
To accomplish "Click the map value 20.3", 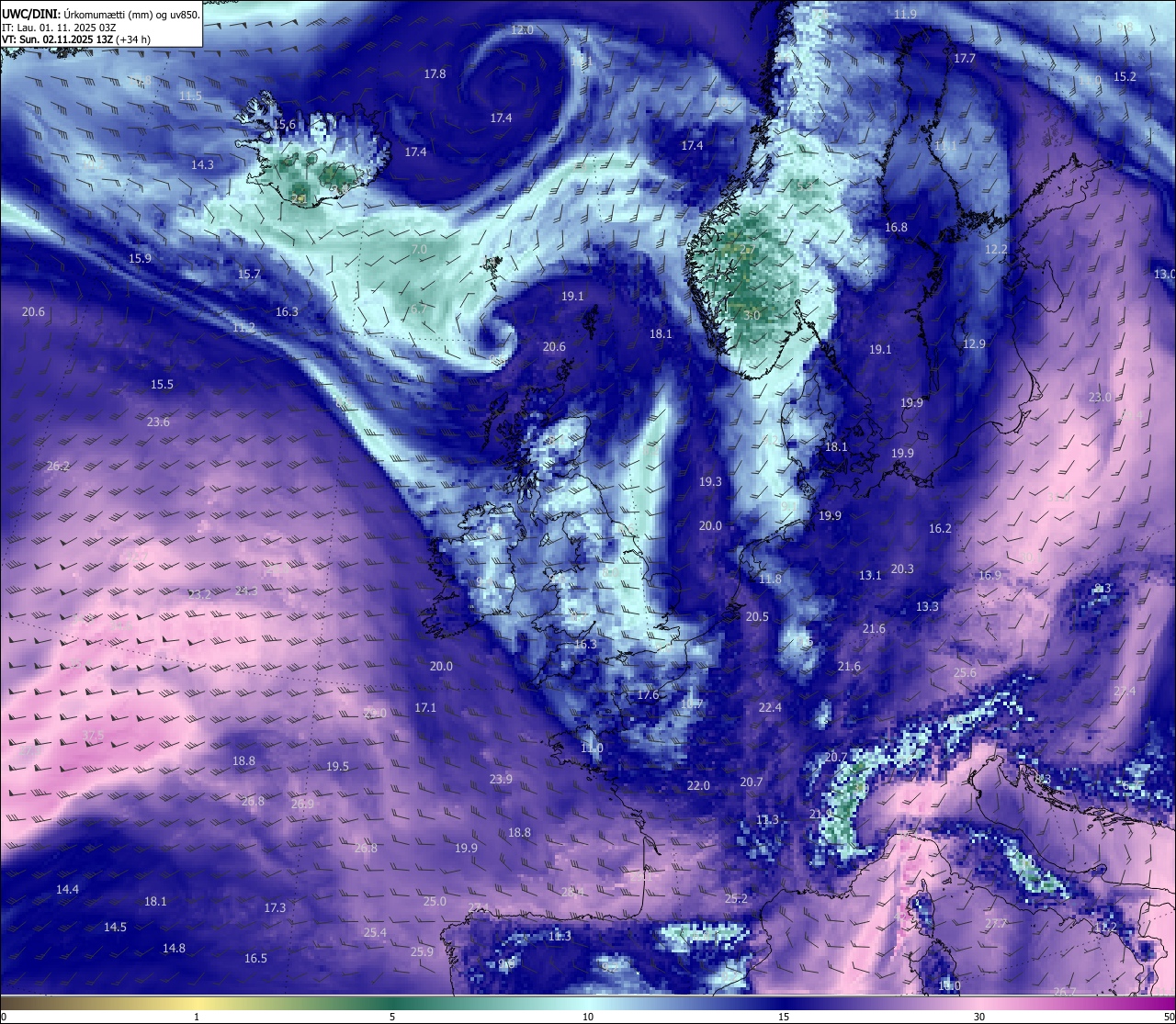I will (x=902, y=569).
